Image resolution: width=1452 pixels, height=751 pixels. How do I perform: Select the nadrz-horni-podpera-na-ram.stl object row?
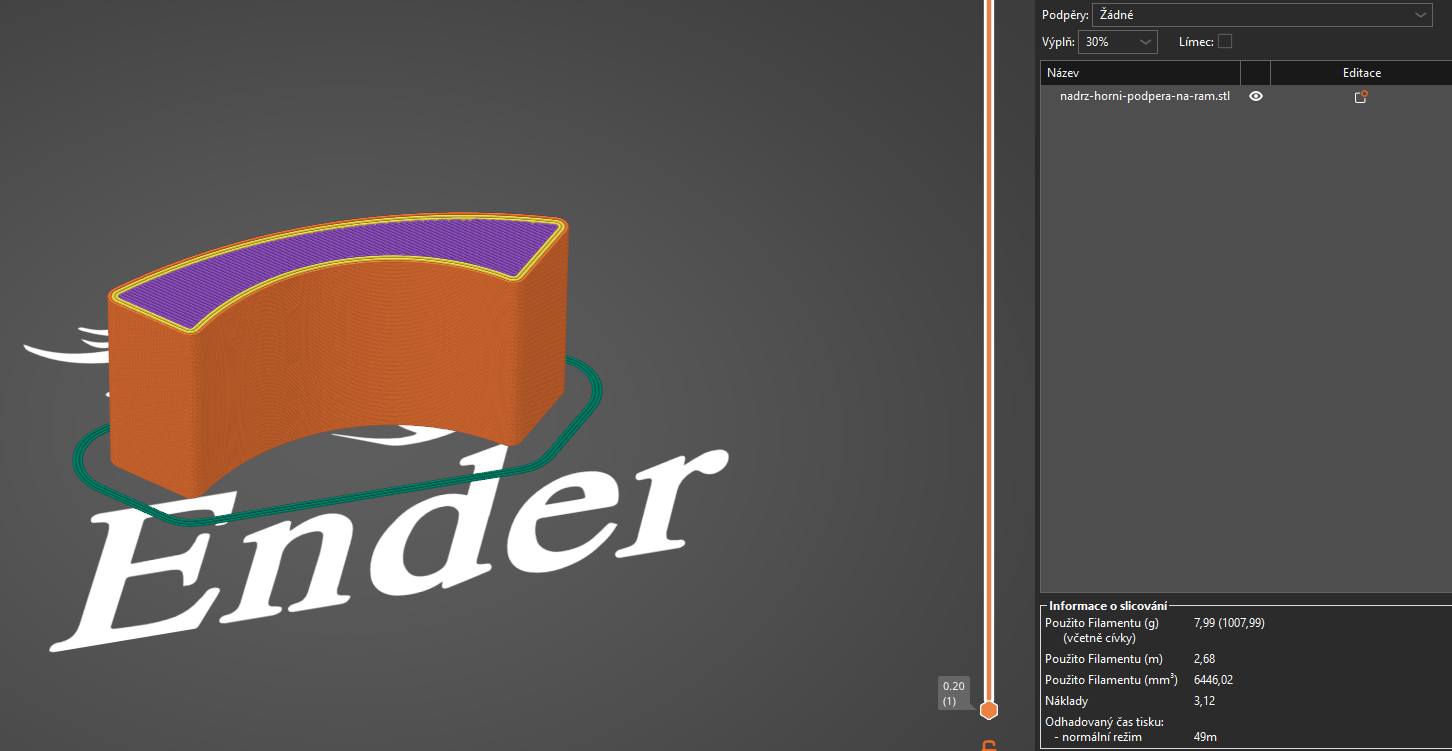pyautogui.click(x=1246, y=97)
